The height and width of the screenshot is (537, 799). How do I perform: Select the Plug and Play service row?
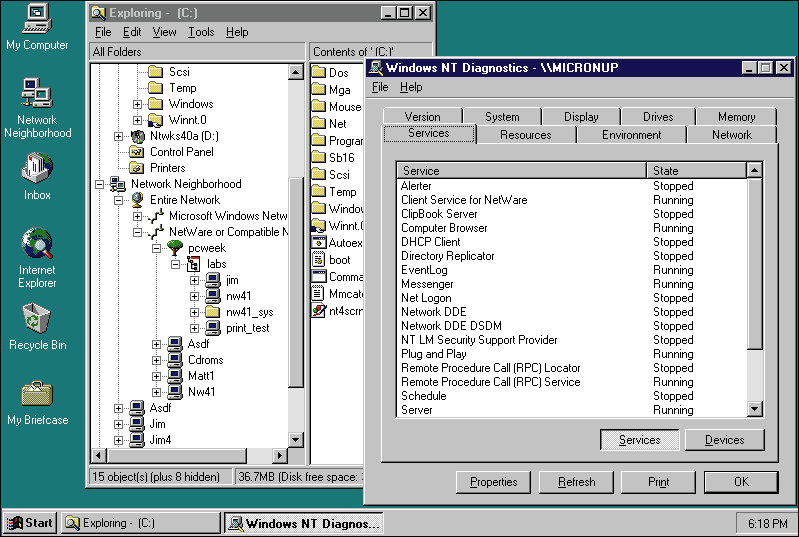click(571, 354)
